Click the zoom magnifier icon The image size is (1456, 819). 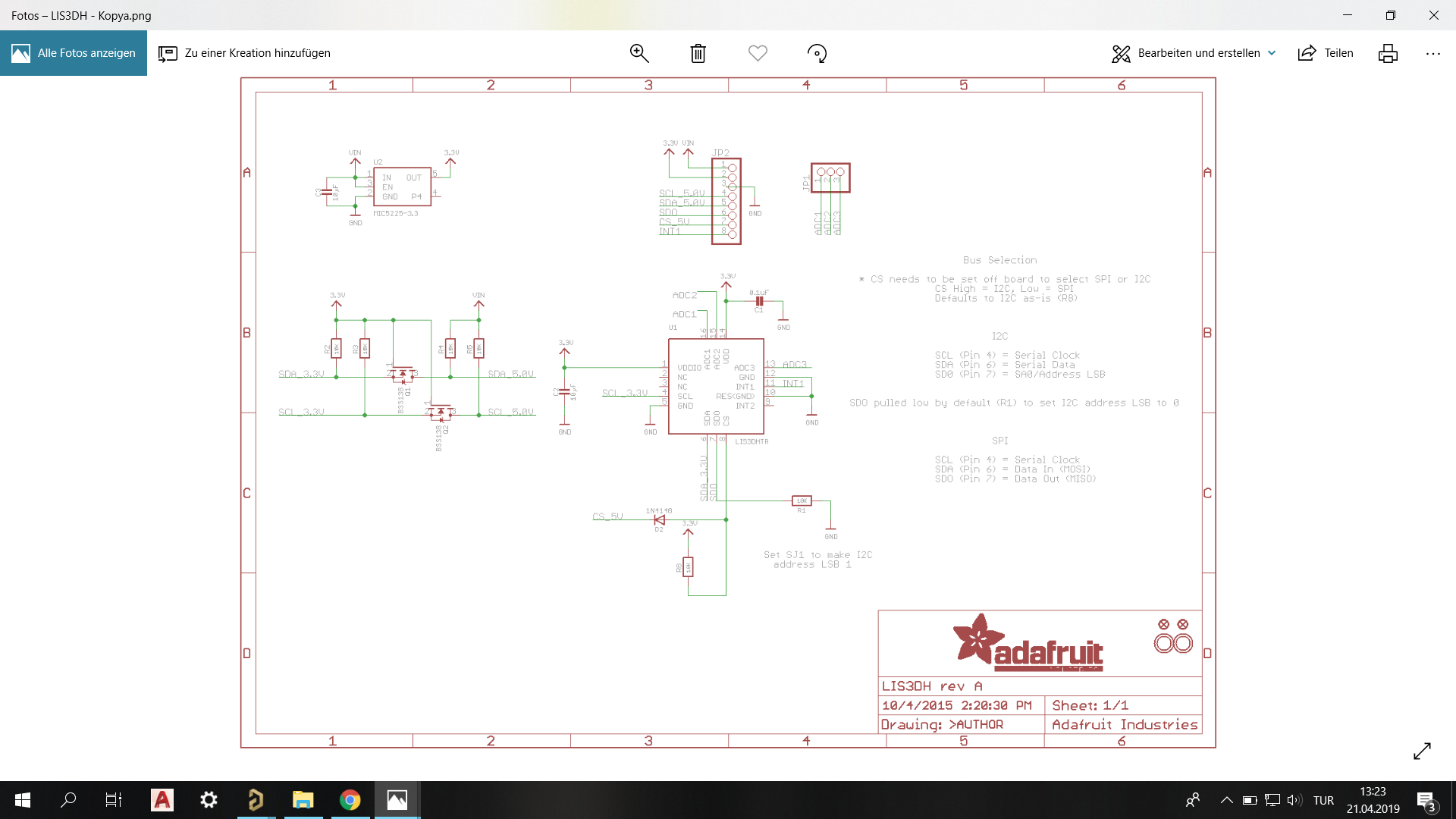pos(639,53)
